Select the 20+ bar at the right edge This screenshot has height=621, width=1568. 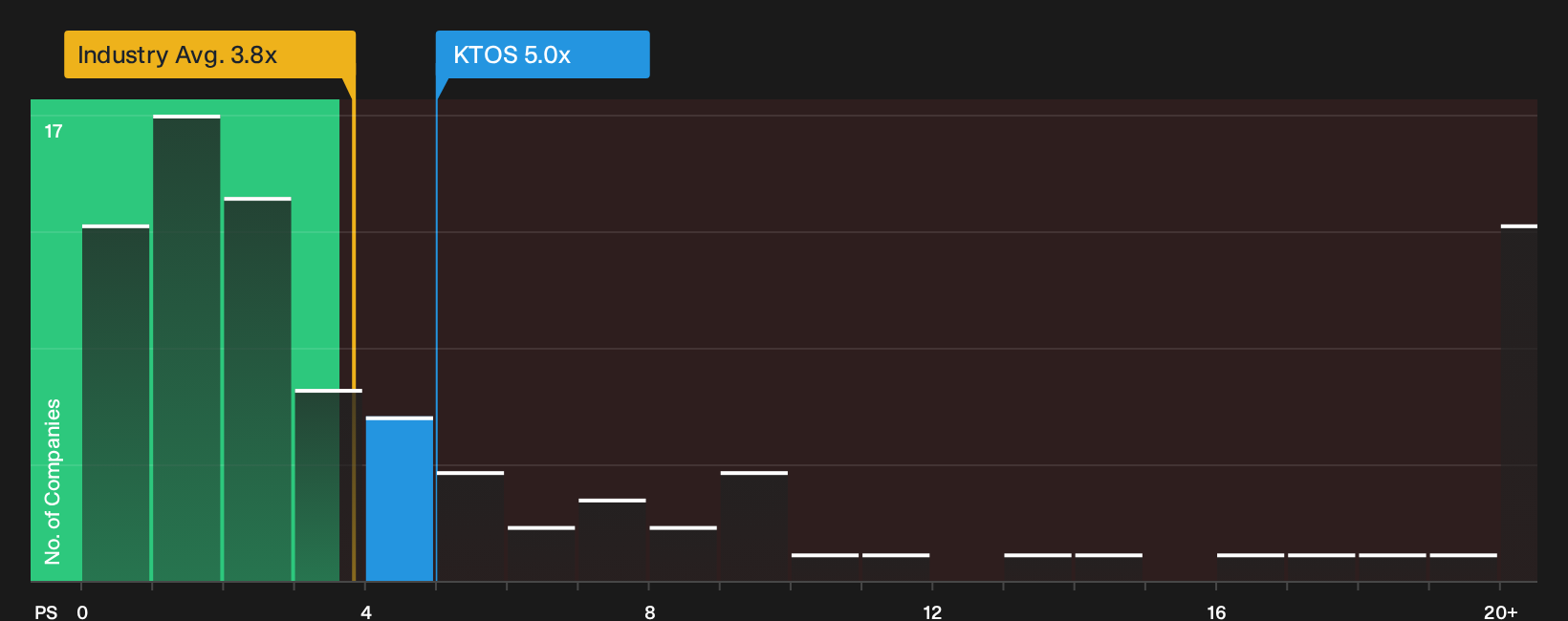click(x=1519, y=403)
